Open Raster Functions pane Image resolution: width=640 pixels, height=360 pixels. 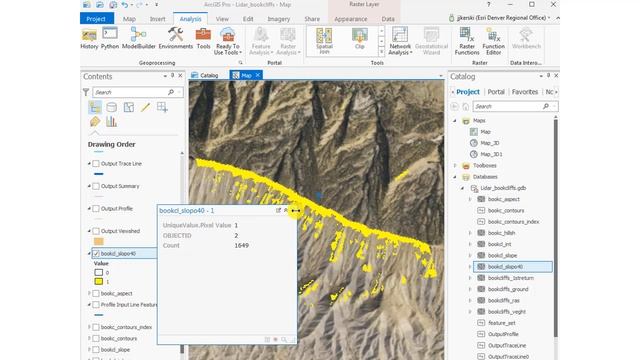(467, 41)
